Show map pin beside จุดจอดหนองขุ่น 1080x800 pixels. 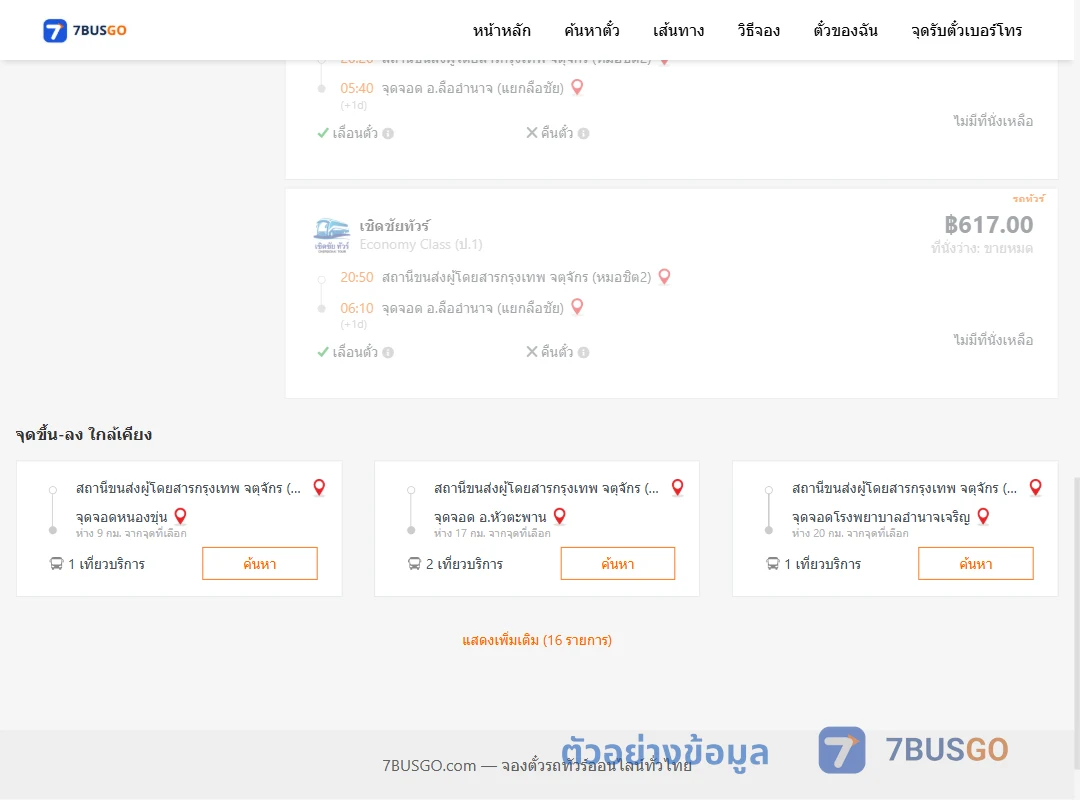pyautogui.click(x=180, y=516)
